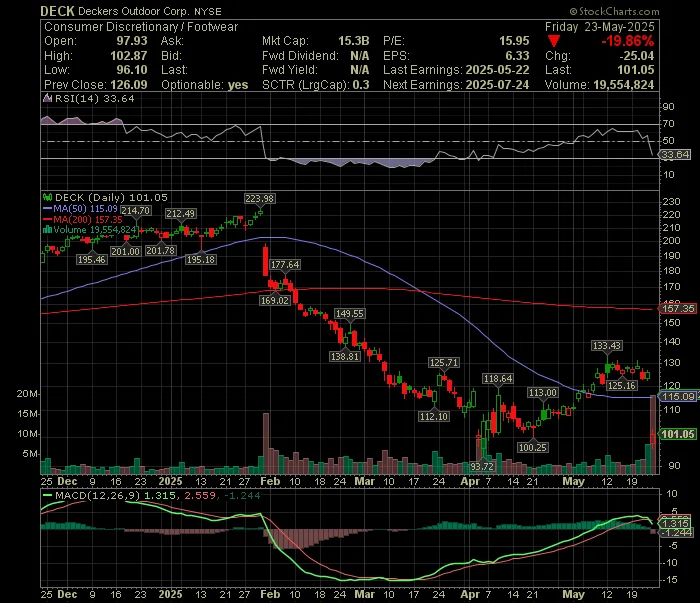700x603 pixels.
Task: Click the MA(200) 157.35 legend entry
Action: tap(83, 220)
